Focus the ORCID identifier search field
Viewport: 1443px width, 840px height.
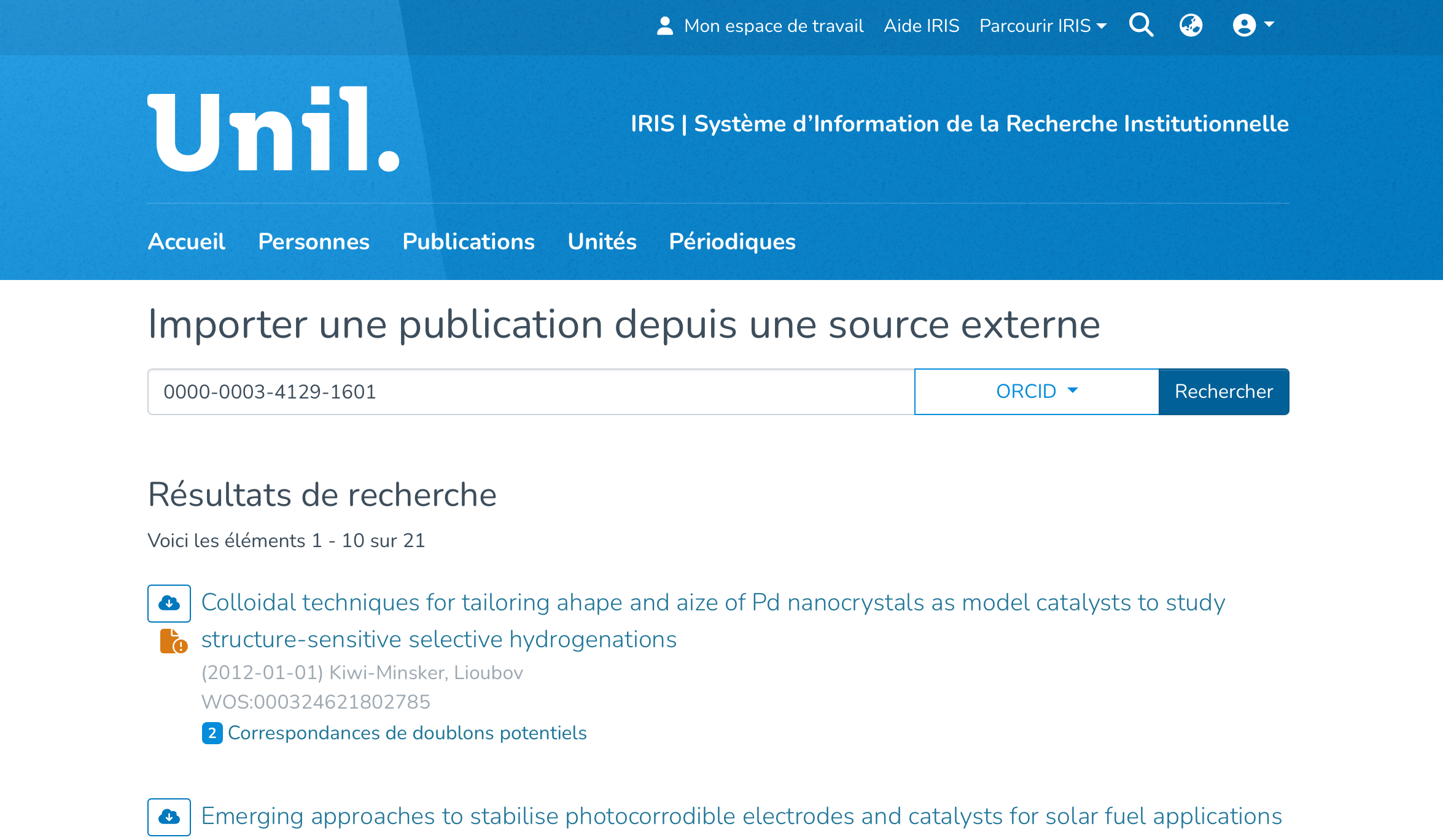(531, 392)
